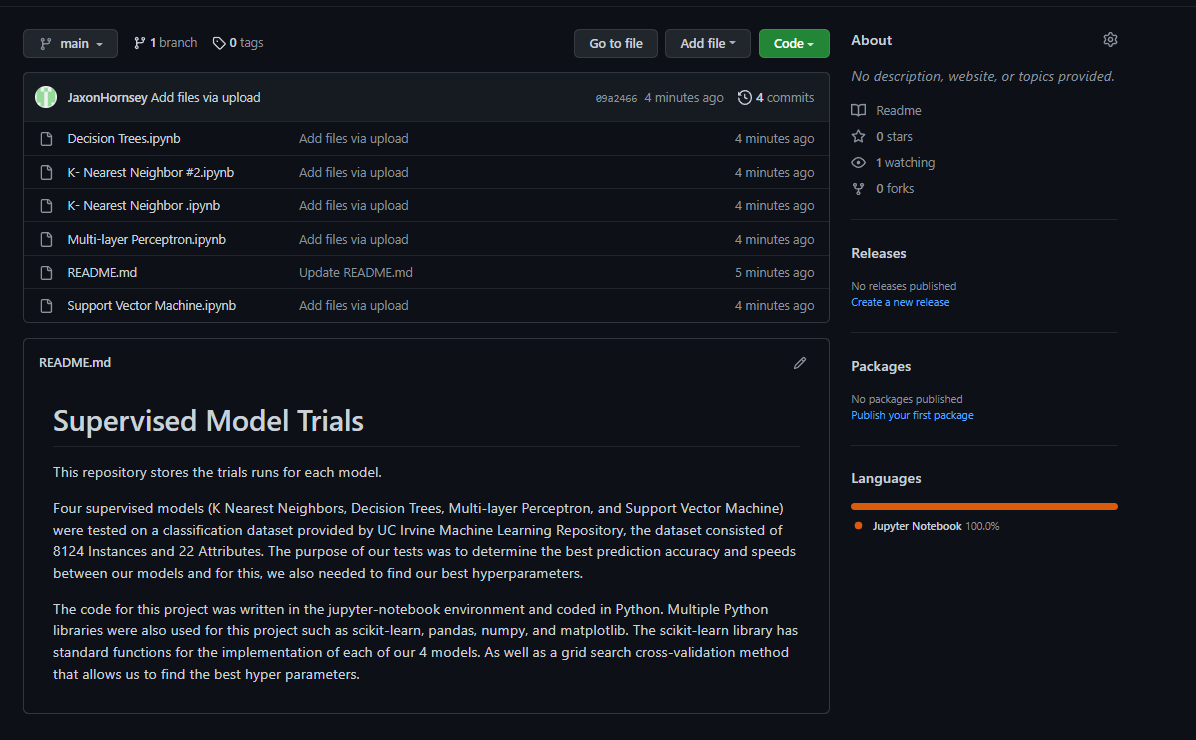Click the Readme book icon
The image size is (1196, 740).
858,110
